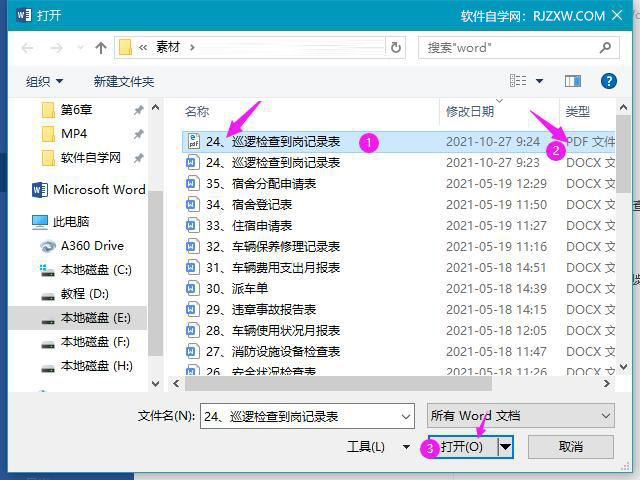Open 所有 Word 文档 file type dropdown
This screenshot has width=640, height=480.
coord(520,416)
